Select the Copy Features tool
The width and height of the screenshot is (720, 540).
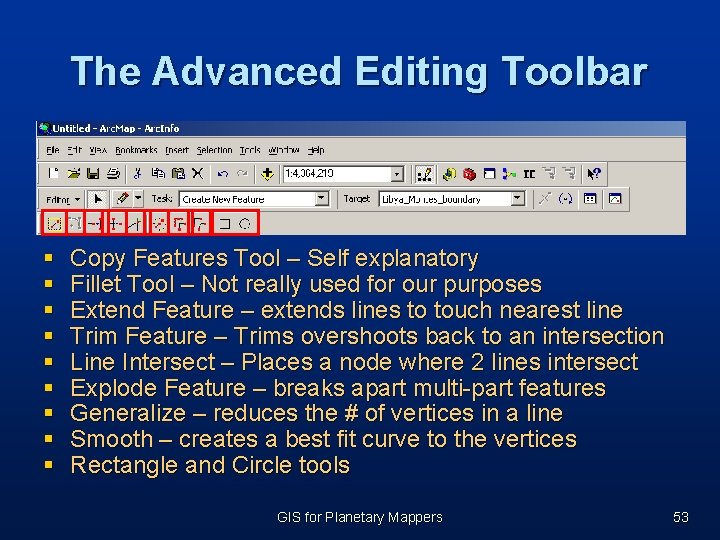point(55,224)
